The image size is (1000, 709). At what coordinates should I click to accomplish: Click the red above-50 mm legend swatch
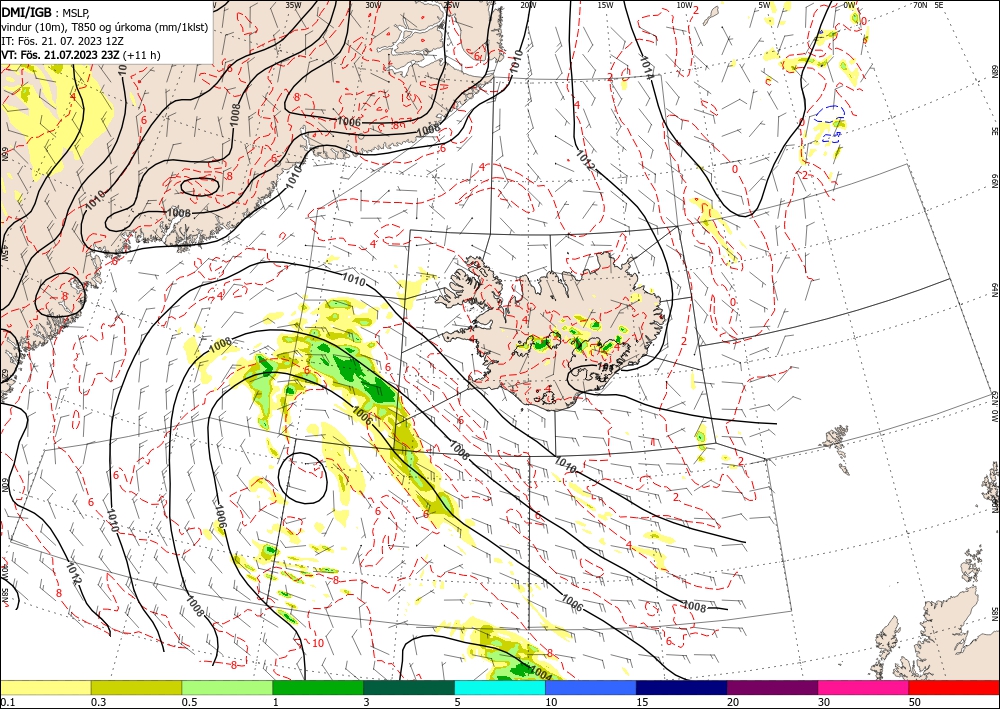[954, 688]
